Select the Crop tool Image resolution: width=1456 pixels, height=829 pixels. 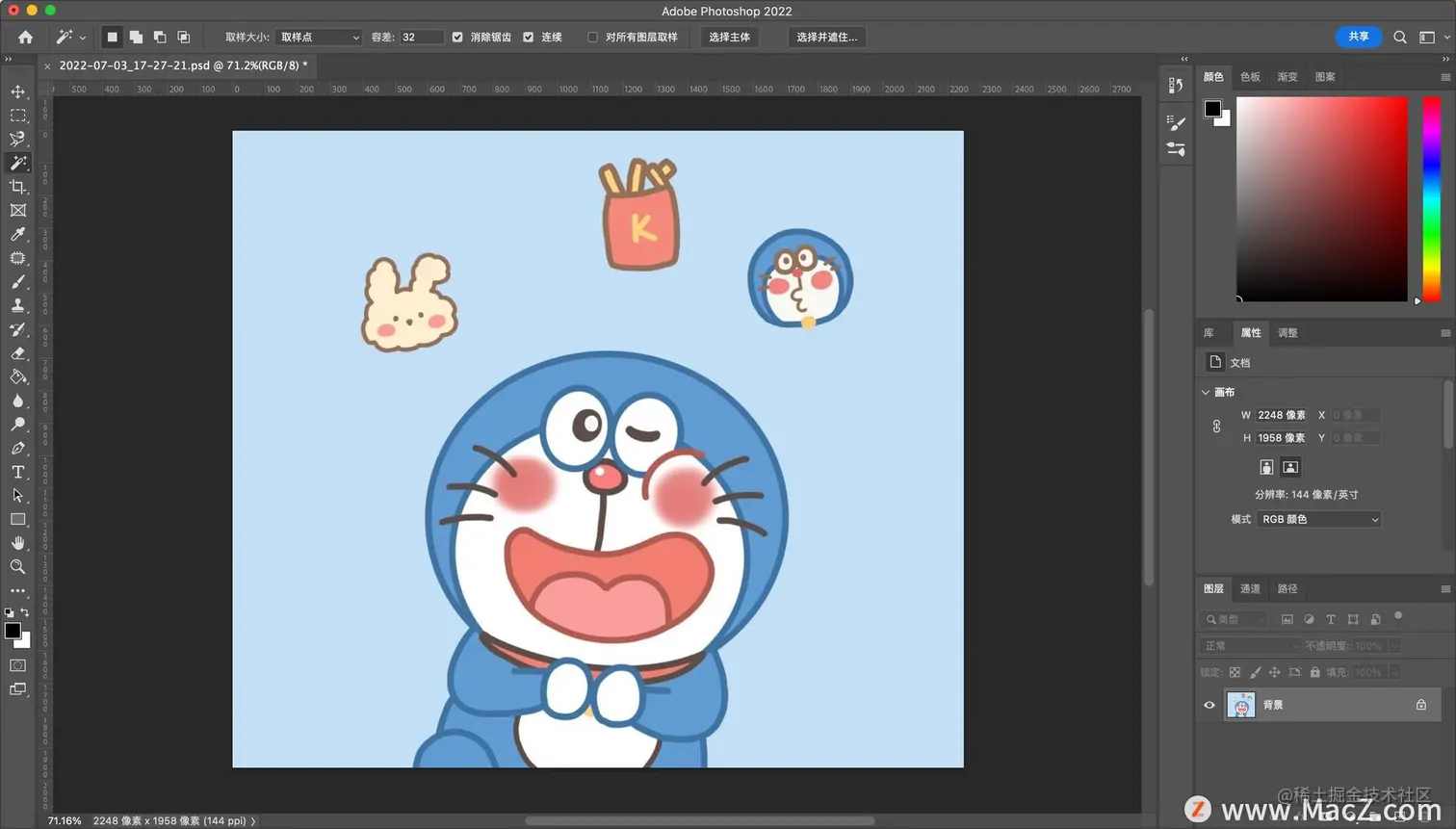(18, 187)
